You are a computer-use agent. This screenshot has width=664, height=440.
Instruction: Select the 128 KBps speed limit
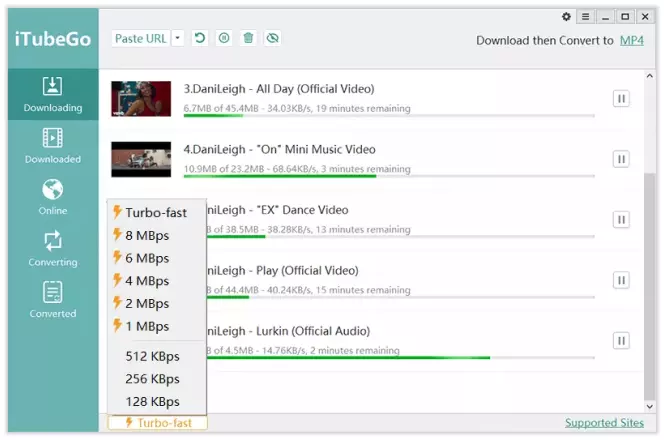click(157, 401)
